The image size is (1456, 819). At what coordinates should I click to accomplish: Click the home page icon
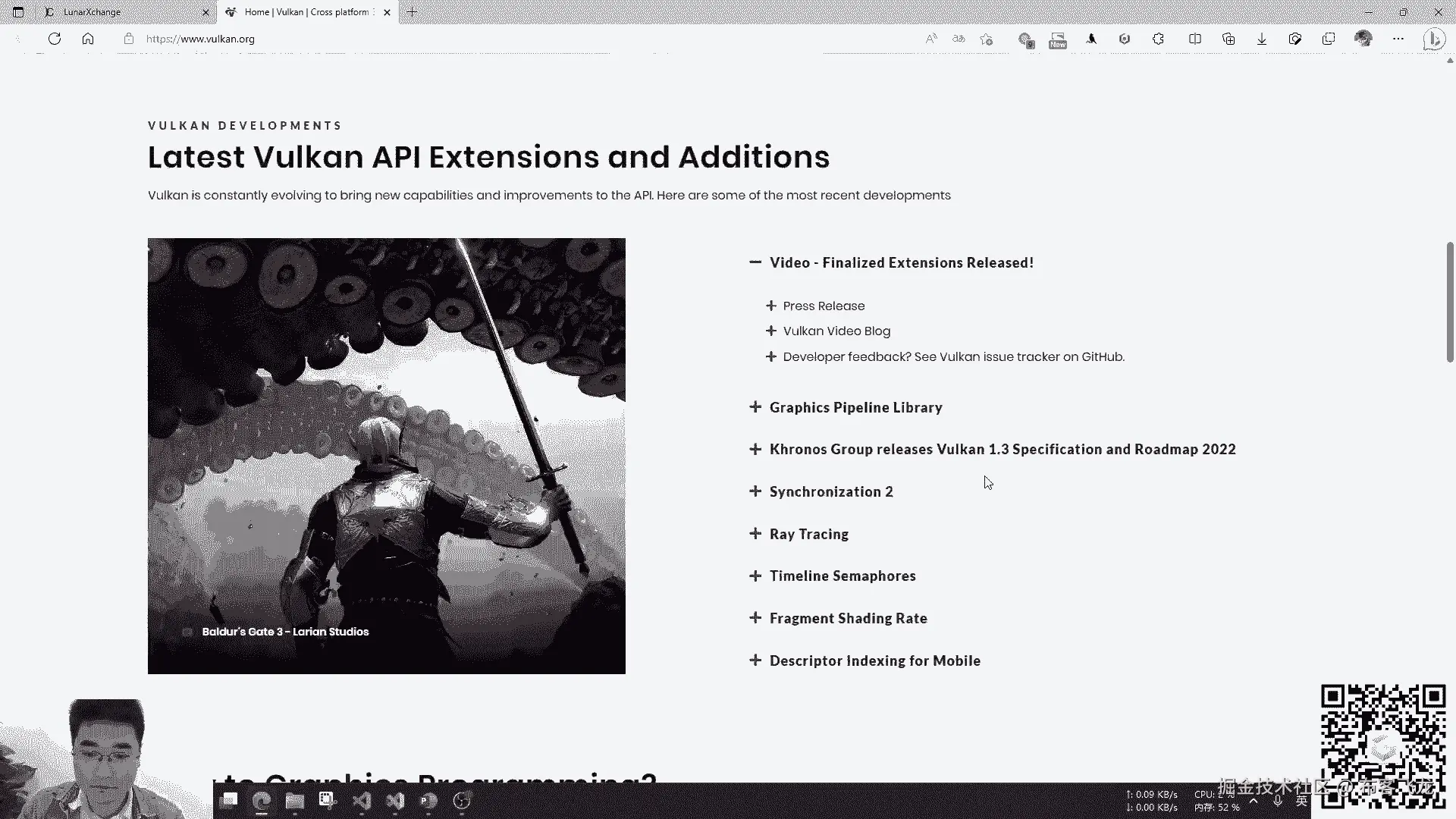88,39
